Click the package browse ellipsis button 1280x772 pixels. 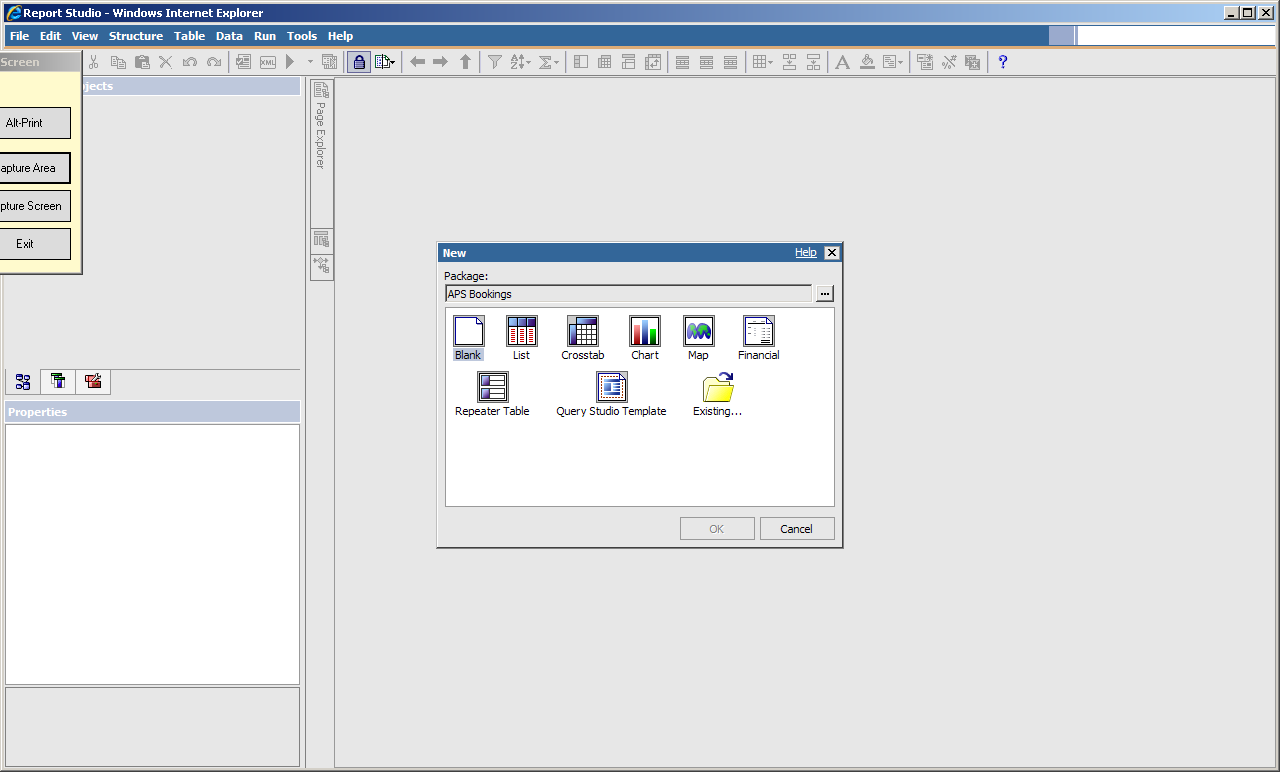point(824,294)
